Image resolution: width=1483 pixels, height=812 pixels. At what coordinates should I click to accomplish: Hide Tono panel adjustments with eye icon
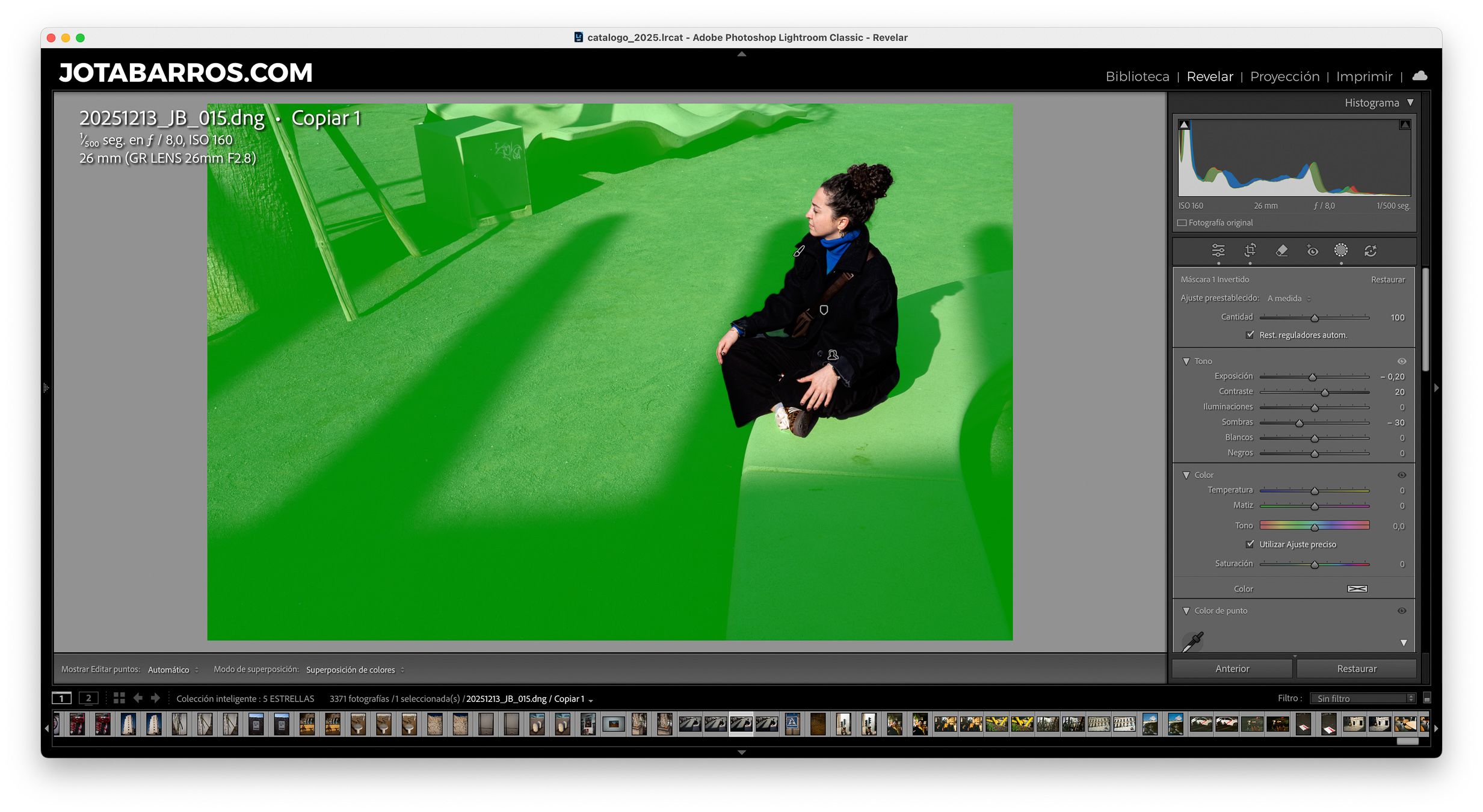click(x=1402, y=361)
